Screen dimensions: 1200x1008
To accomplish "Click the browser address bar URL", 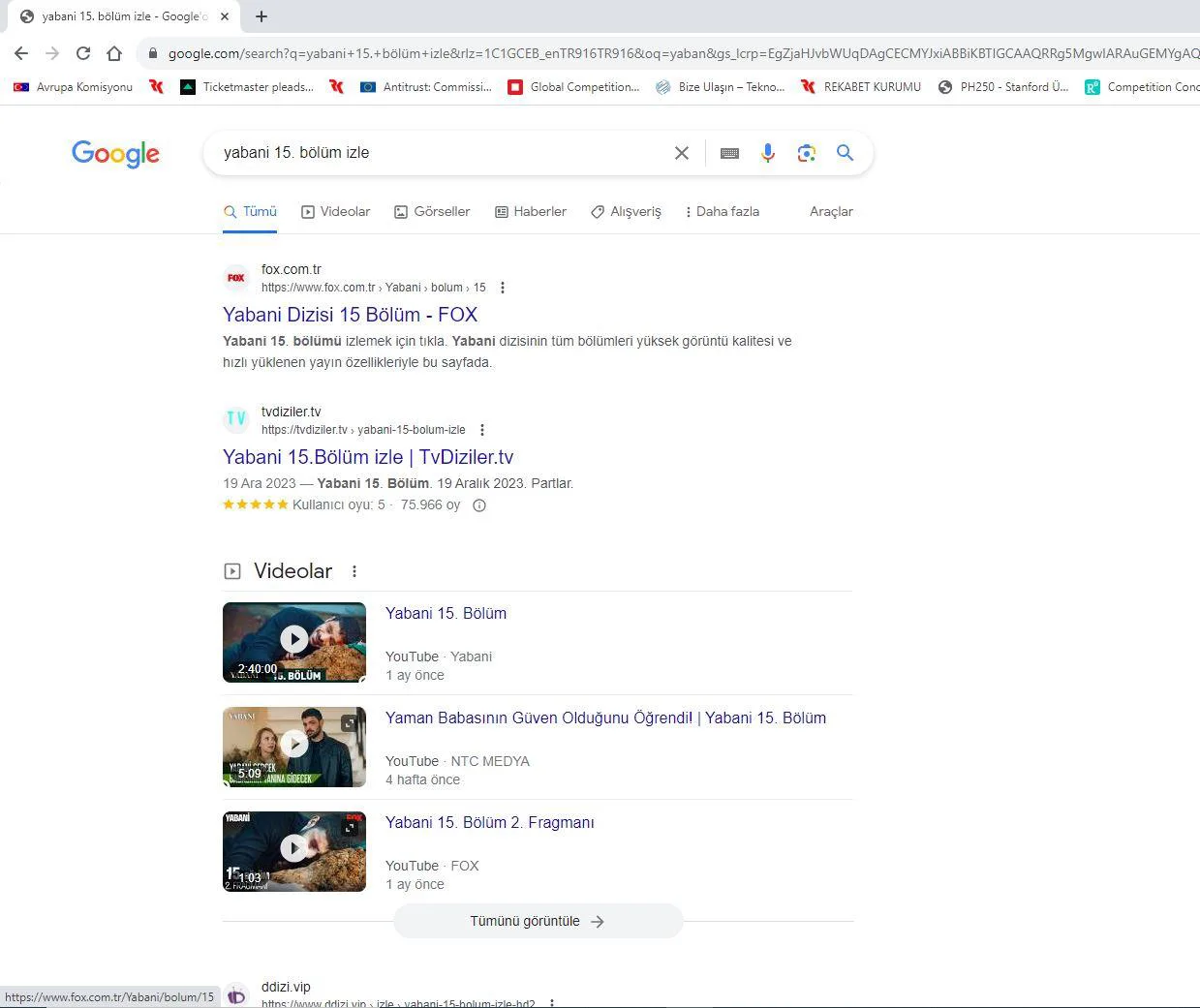I will point(682,53).
